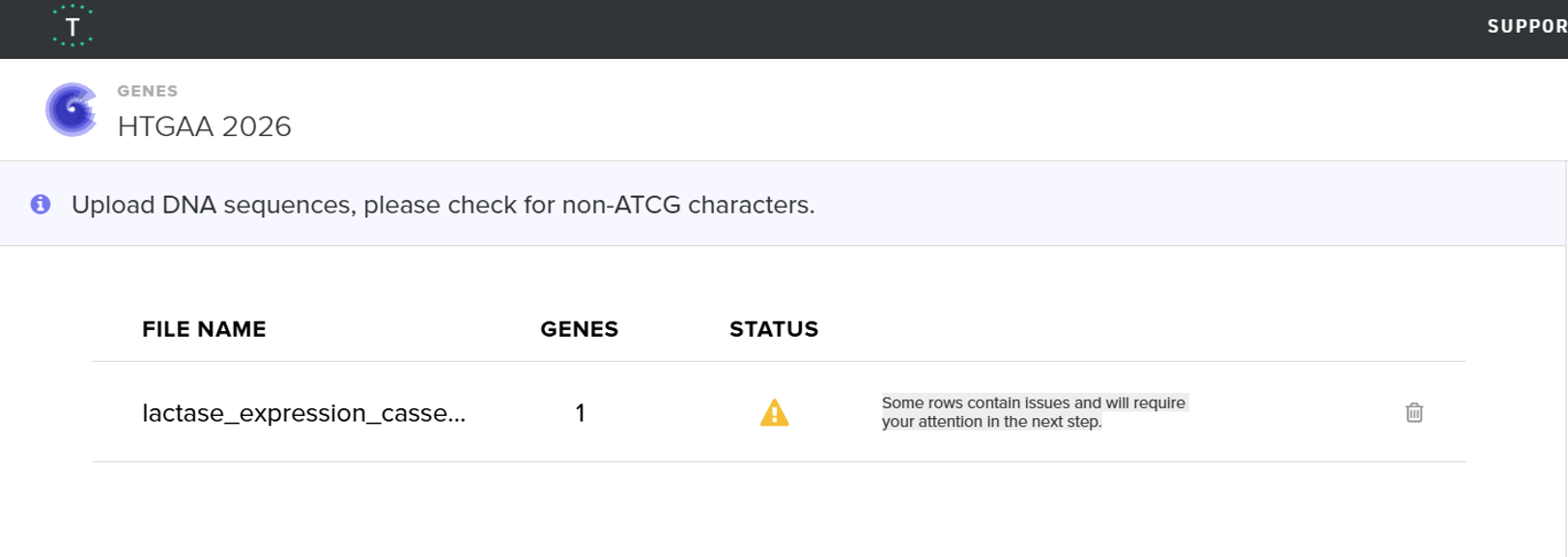The height and width of the screenshot is (557, 1568).
Task: Click the blue info icon in banner
Action: [x=41, y=205]
